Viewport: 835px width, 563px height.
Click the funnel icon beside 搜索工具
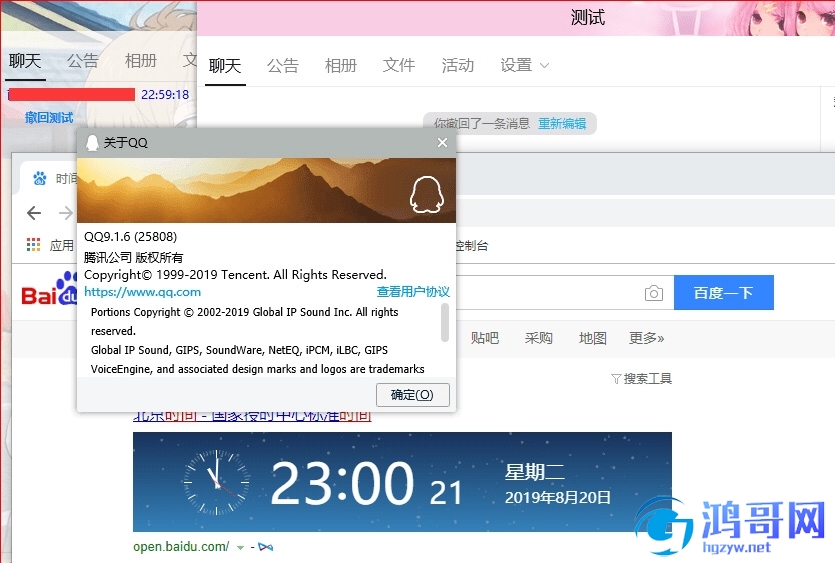coord(616,379)
